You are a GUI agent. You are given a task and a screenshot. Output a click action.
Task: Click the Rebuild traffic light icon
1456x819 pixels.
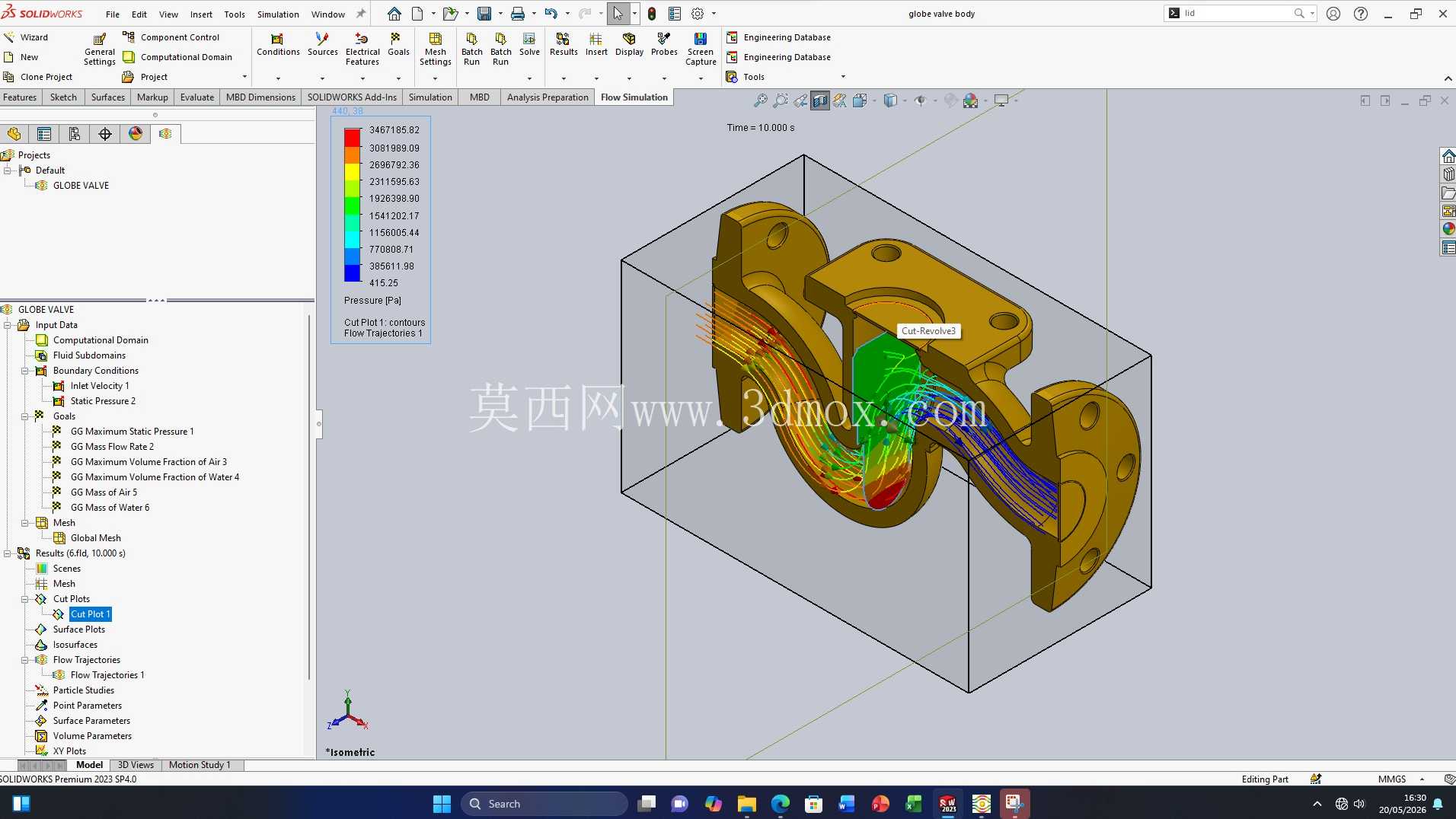652,14
